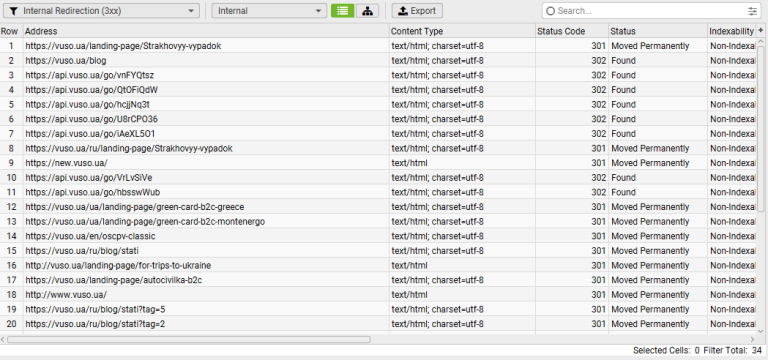
Task: Select for-trips-to-ukraine address cell
Action: point(206,265)
